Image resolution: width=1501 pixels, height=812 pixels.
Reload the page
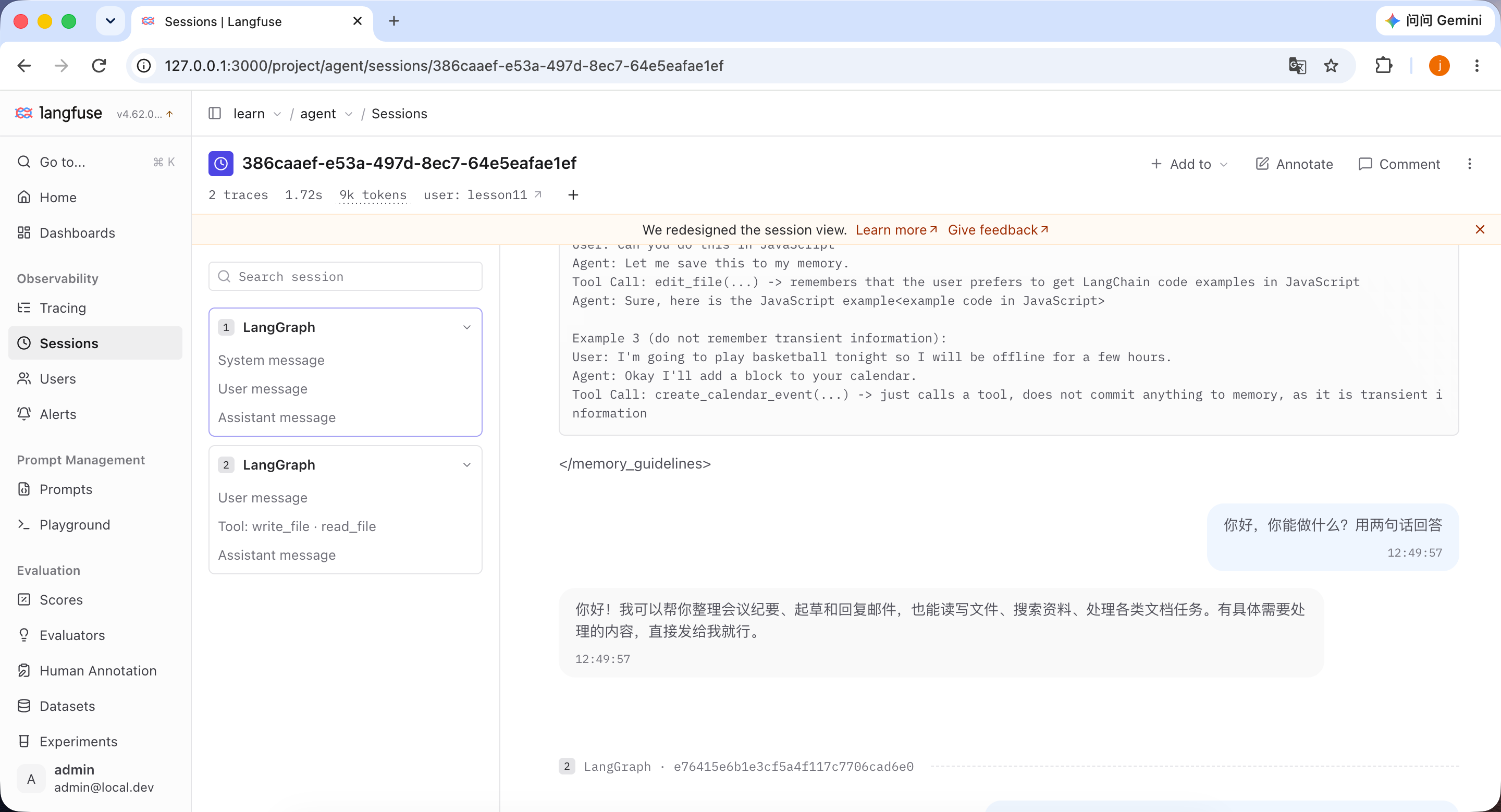[99, 66]
